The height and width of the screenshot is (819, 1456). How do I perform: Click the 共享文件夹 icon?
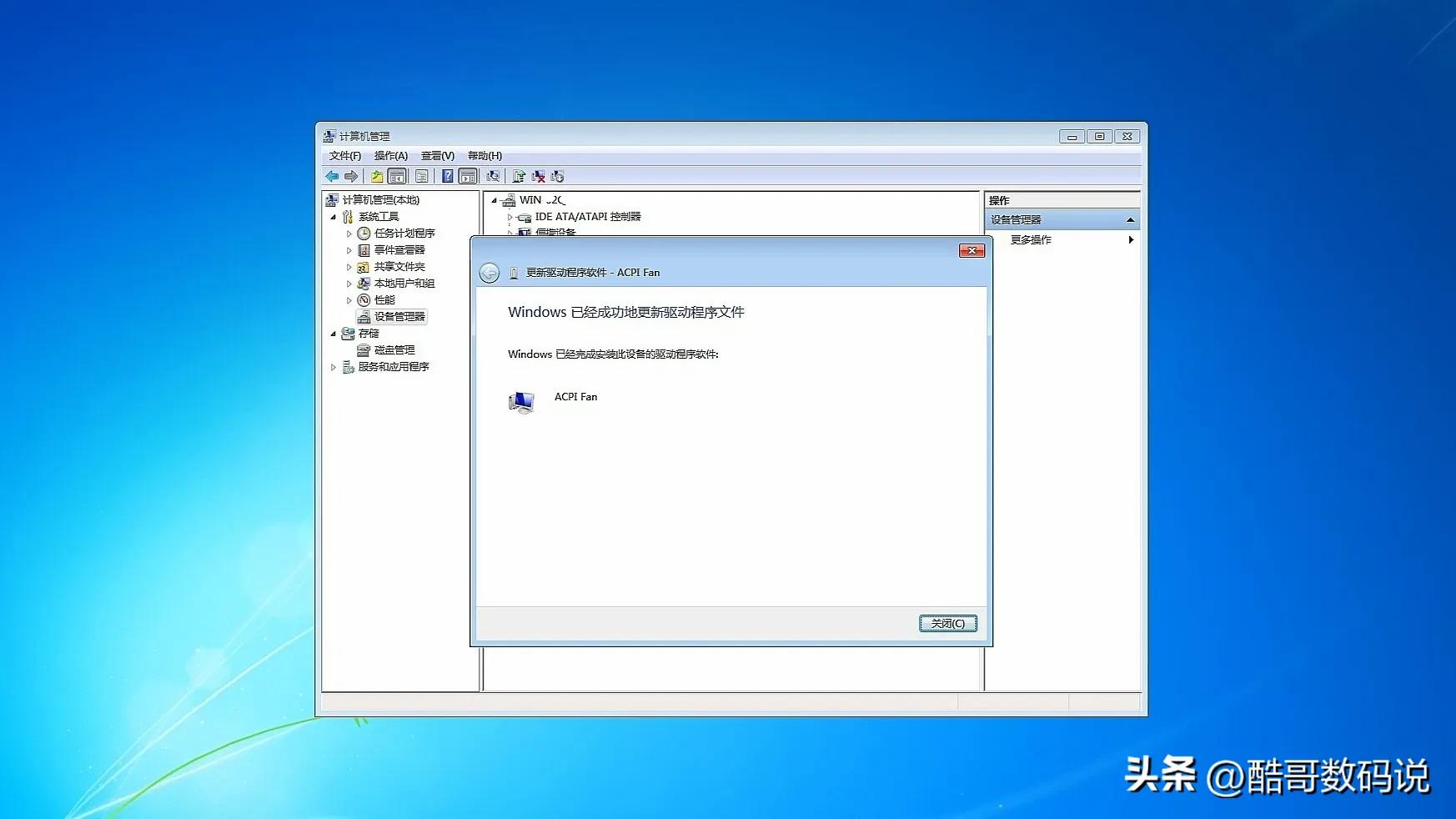pos(364,267)
